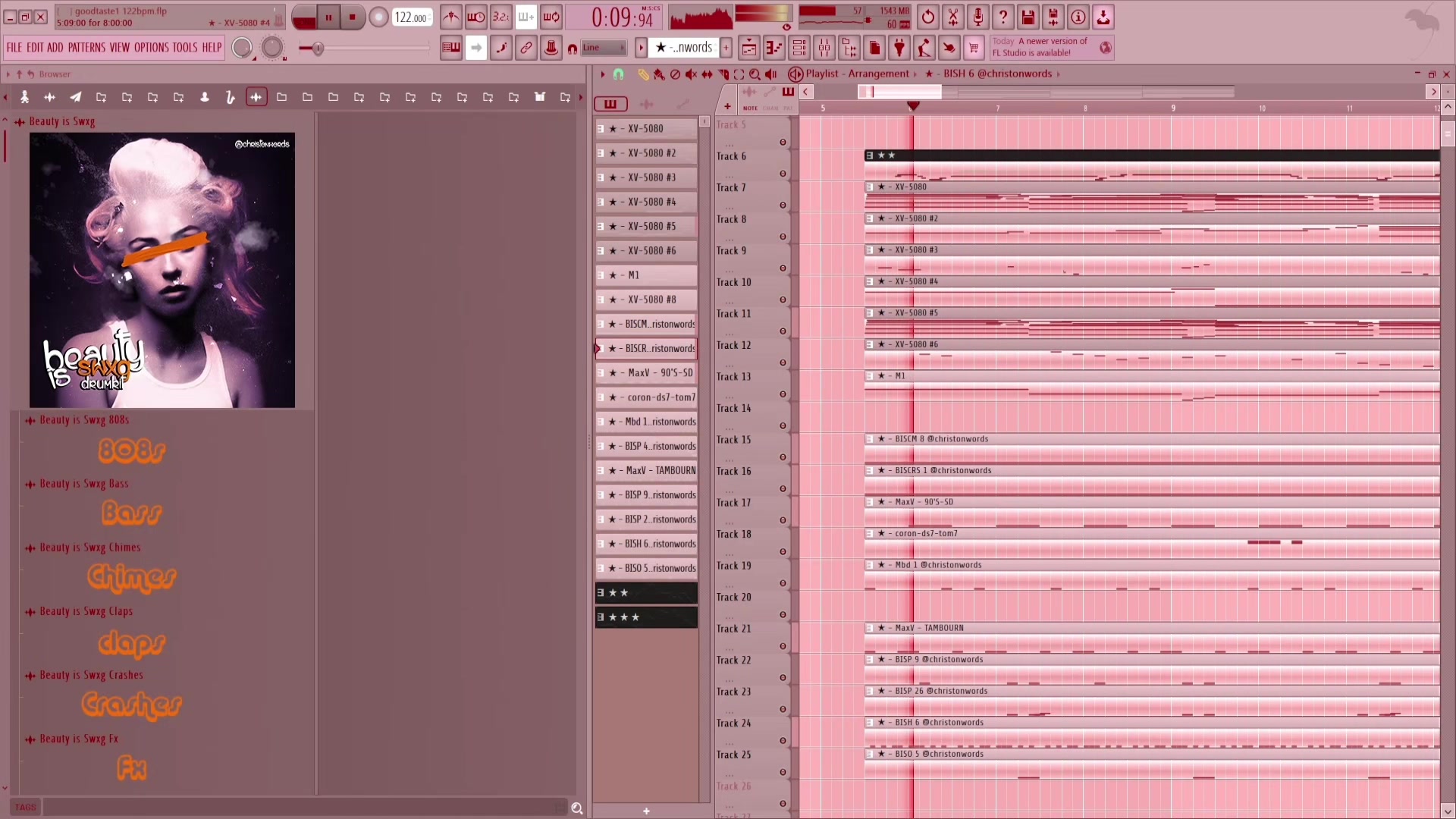Enable wait for input to start playing
This screenshot has width=1456, height=819.
click(x=476, y=17)
